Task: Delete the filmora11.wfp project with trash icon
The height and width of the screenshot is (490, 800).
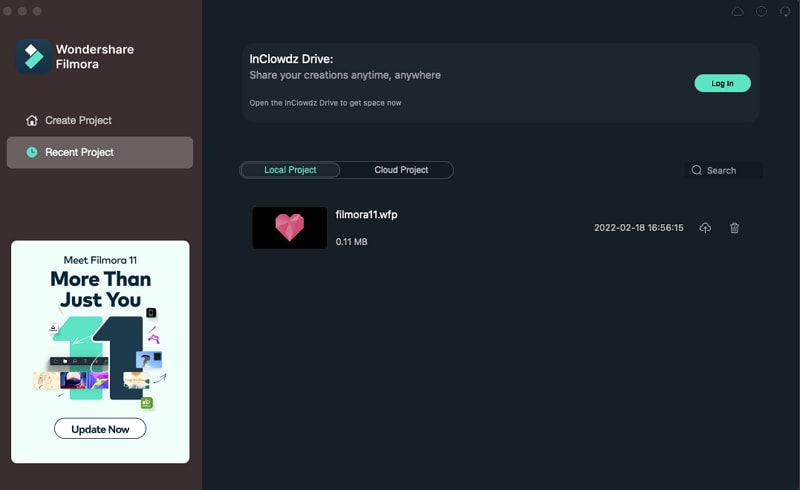Action: (734, 228)
